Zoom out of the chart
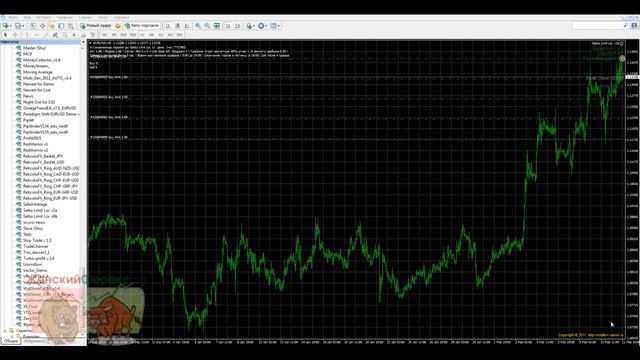 click(x=207, y=26)
